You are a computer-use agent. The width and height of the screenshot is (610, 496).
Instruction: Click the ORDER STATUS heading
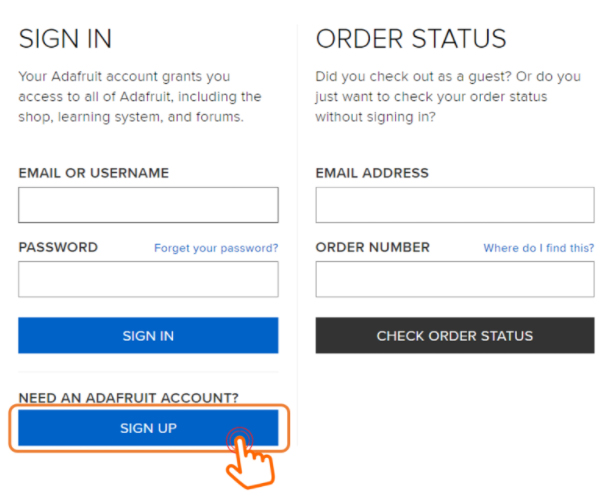coord(411,39)
